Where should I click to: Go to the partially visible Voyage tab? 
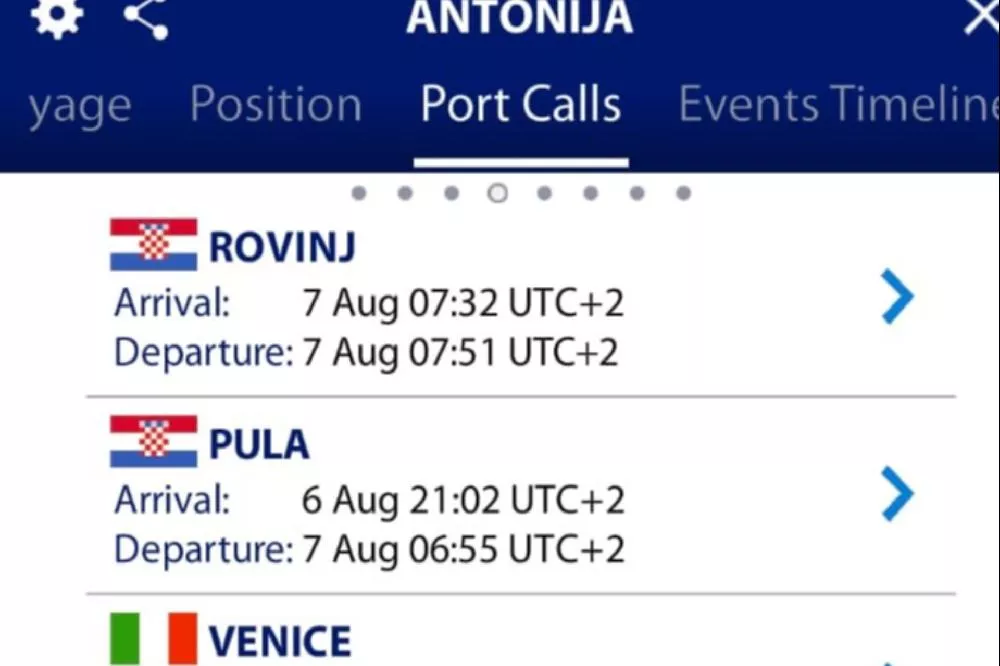80,105
